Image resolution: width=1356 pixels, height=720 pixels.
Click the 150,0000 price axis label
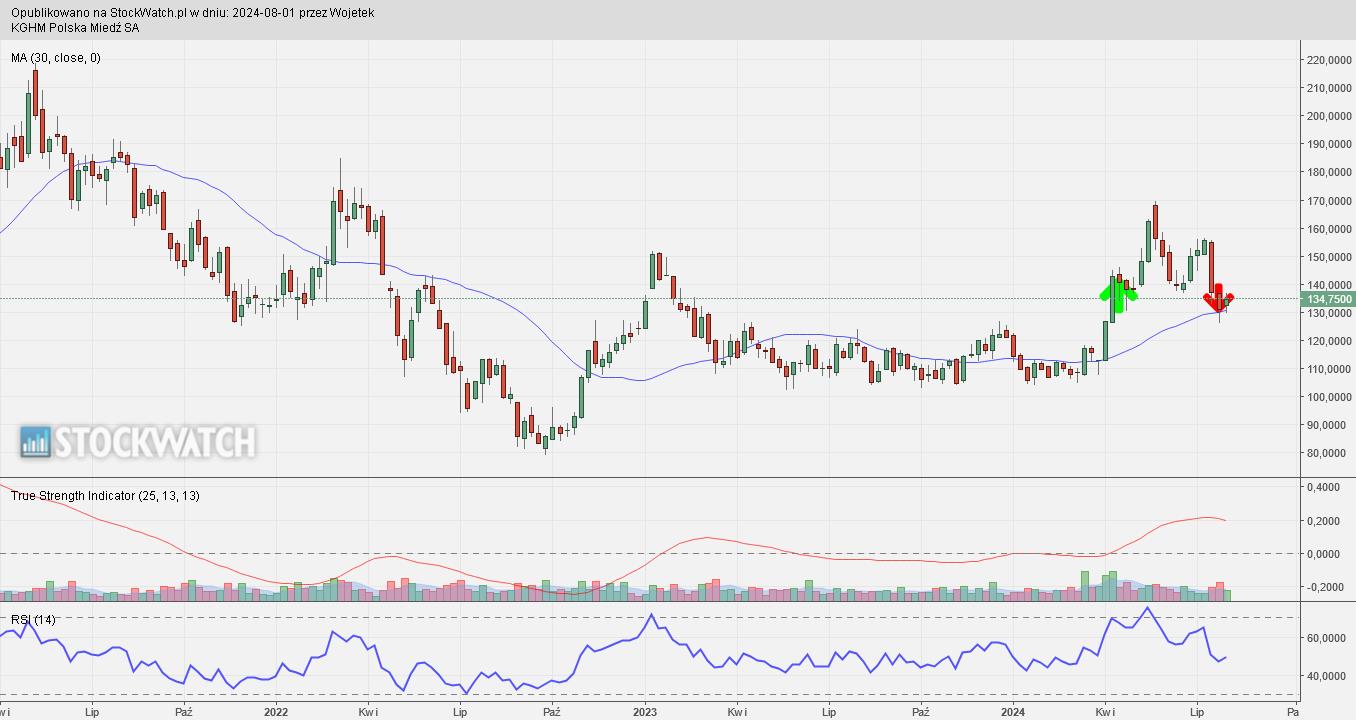tap(1330, 257)
